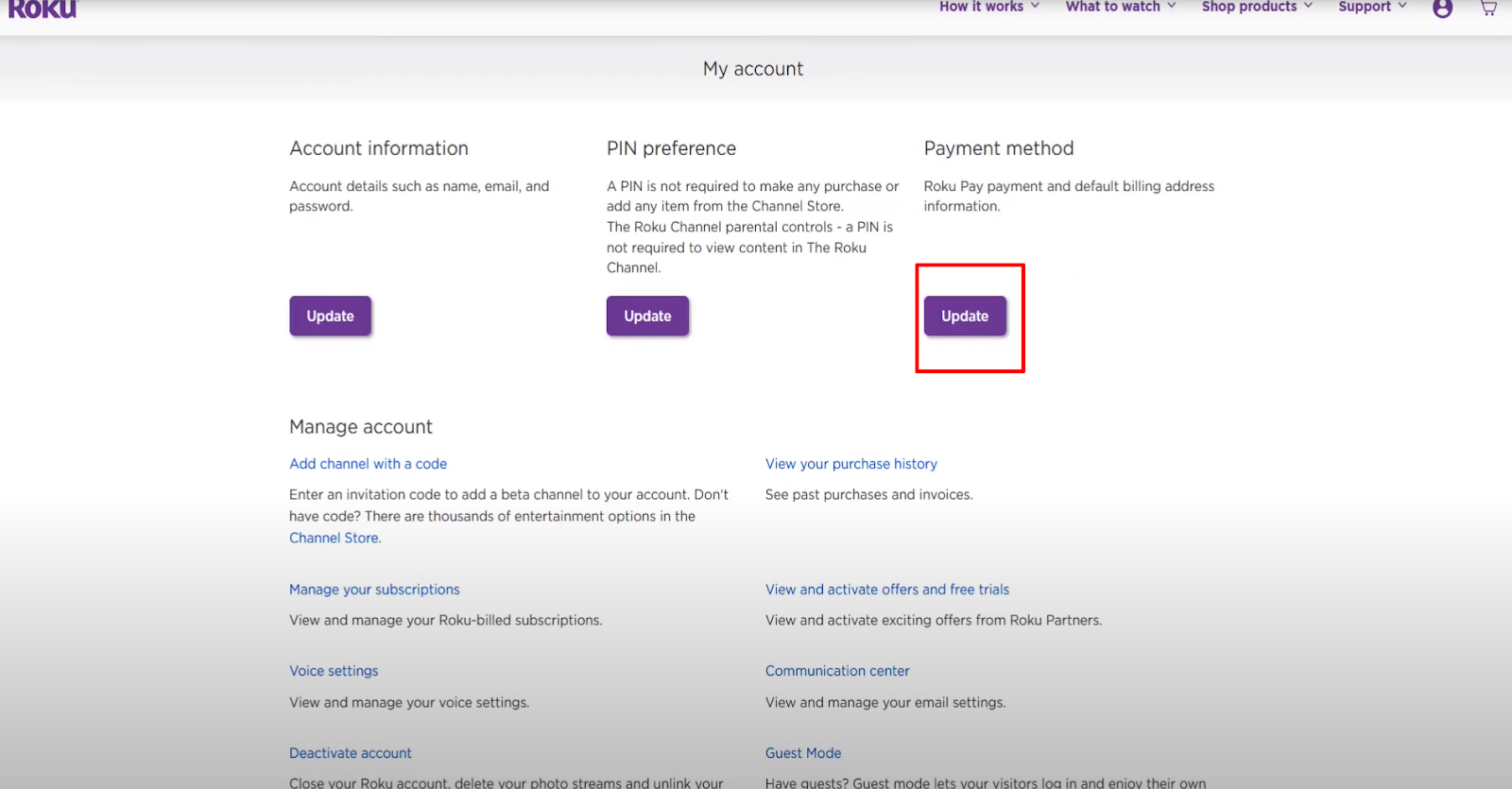Click 'View and manage your email settings.' text
1512x789 pixels.
coord(885,703)
